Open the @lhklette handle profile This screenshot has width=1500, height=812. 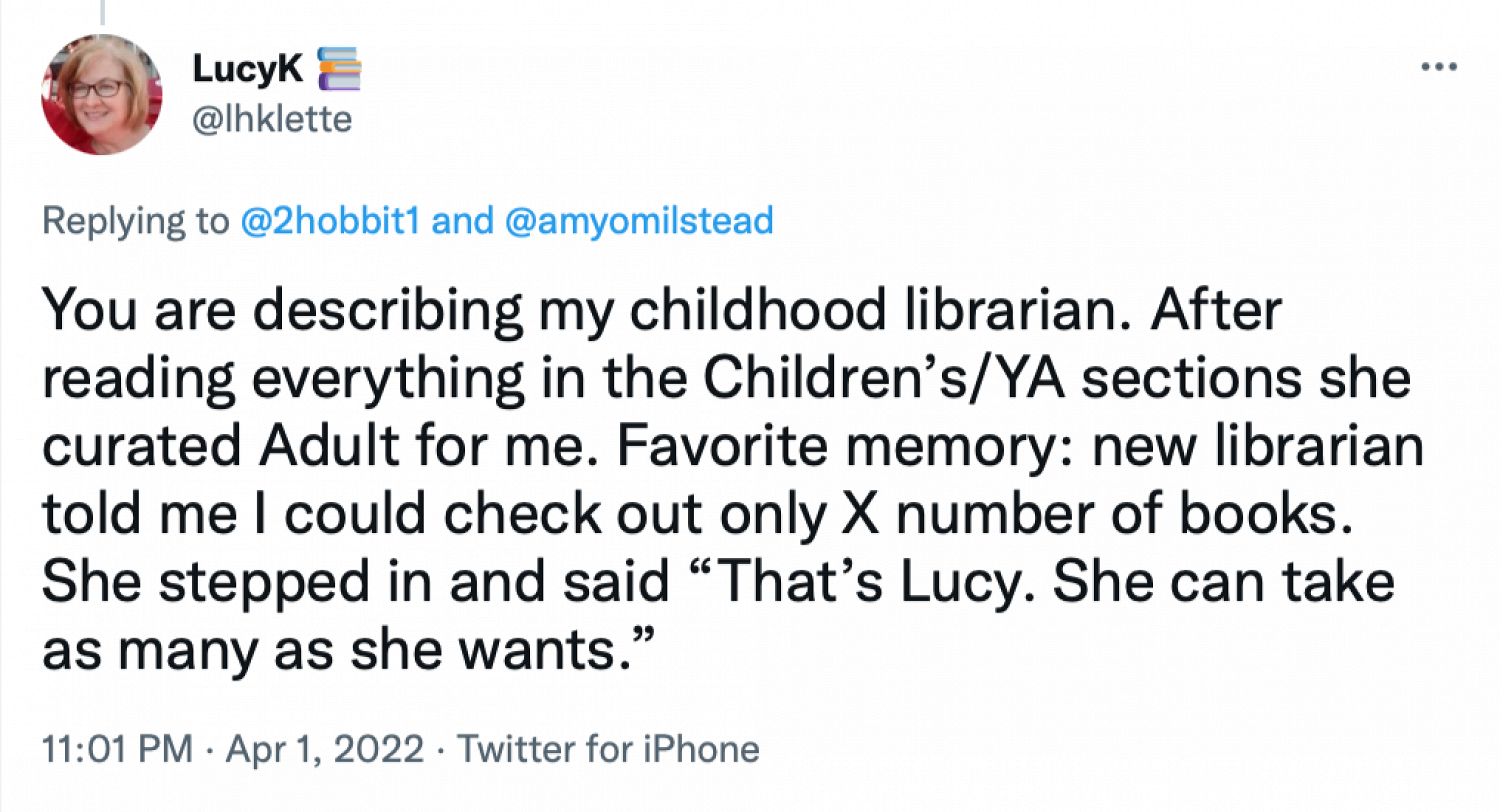[x=271, y=120]
